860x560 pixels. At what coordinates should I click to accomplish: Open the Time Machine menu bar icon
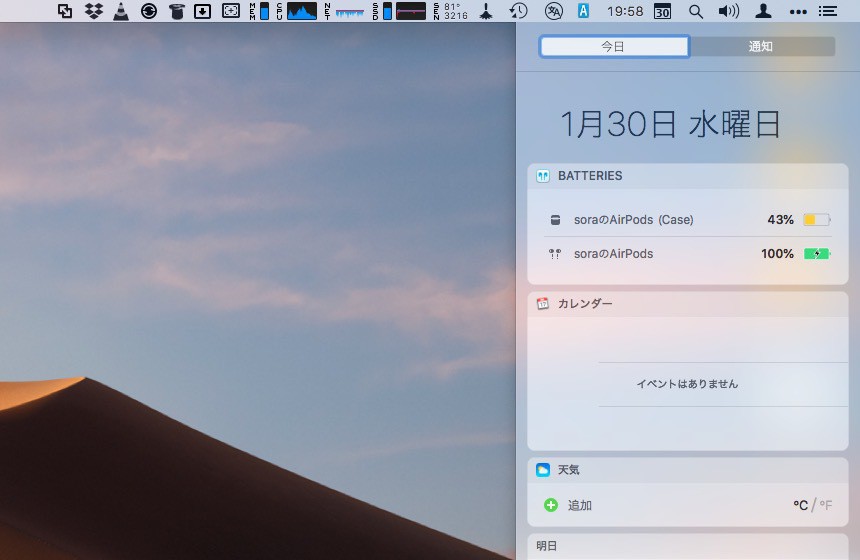(x=518, y=11)
